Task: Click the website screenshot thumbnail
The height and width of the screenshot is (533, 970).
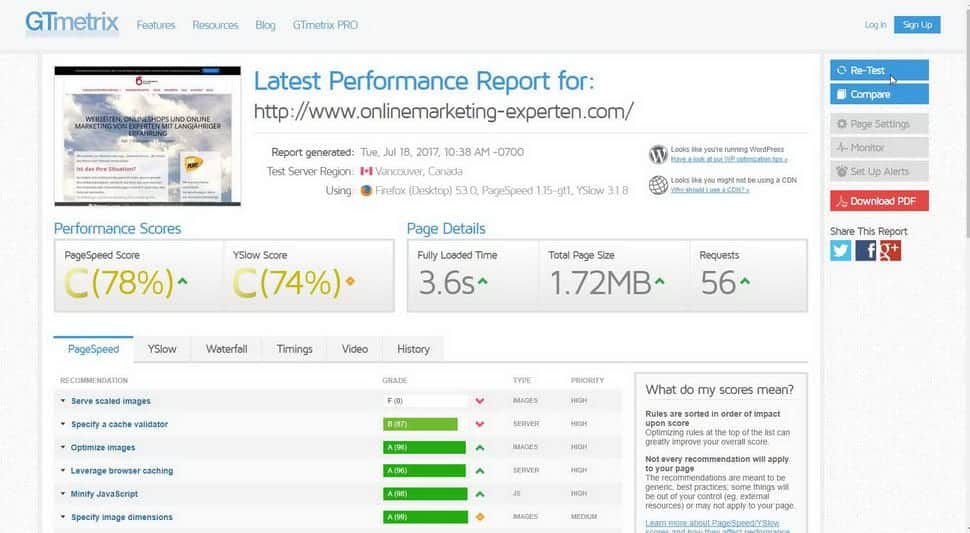Action: click(x=147, y=136)
